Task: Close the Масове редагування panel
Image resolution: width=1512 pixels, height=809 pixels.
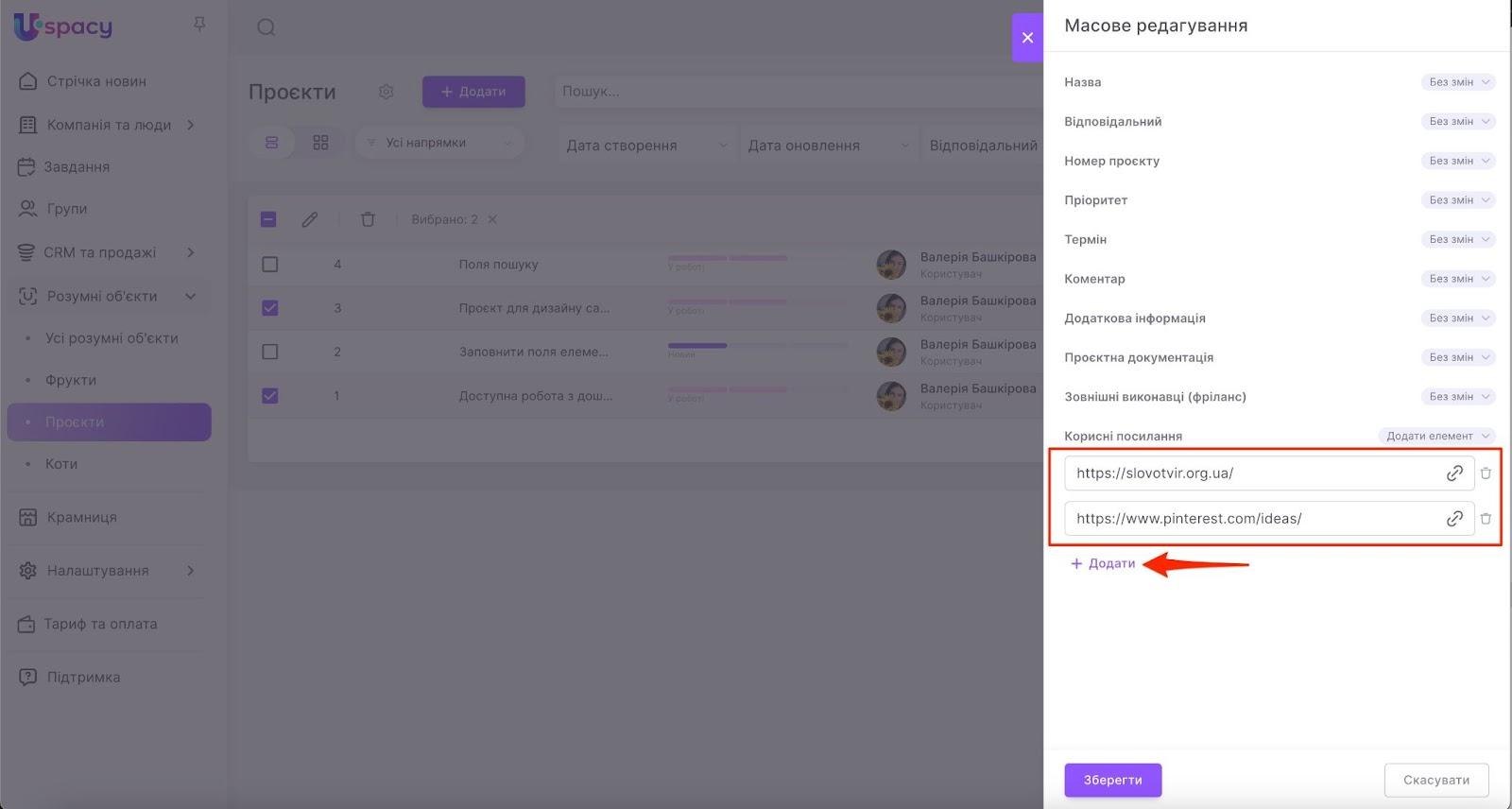Action: [1027, 38]
